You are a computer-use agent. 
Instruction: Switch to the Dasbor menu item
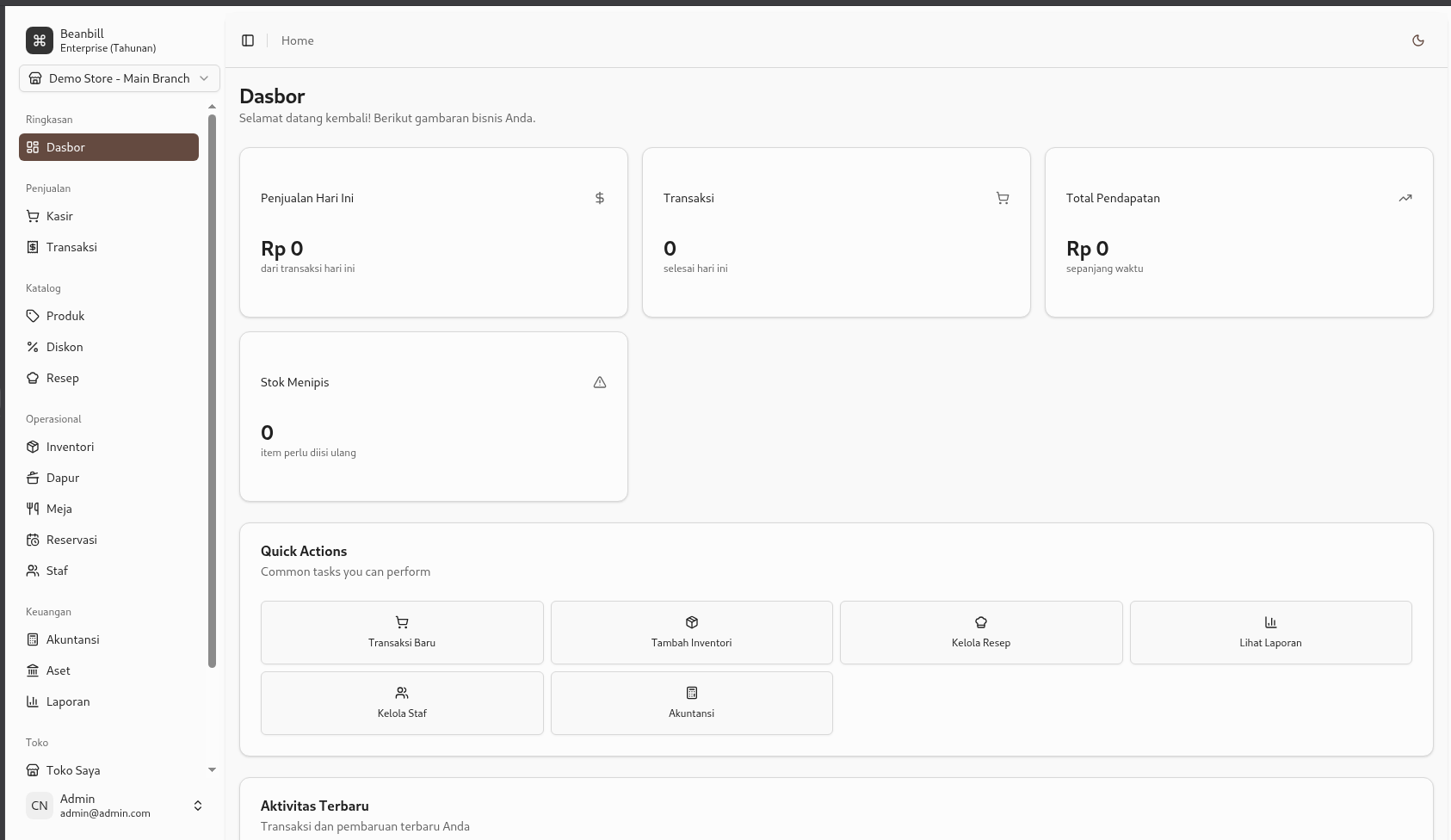[x=108, y=147]
